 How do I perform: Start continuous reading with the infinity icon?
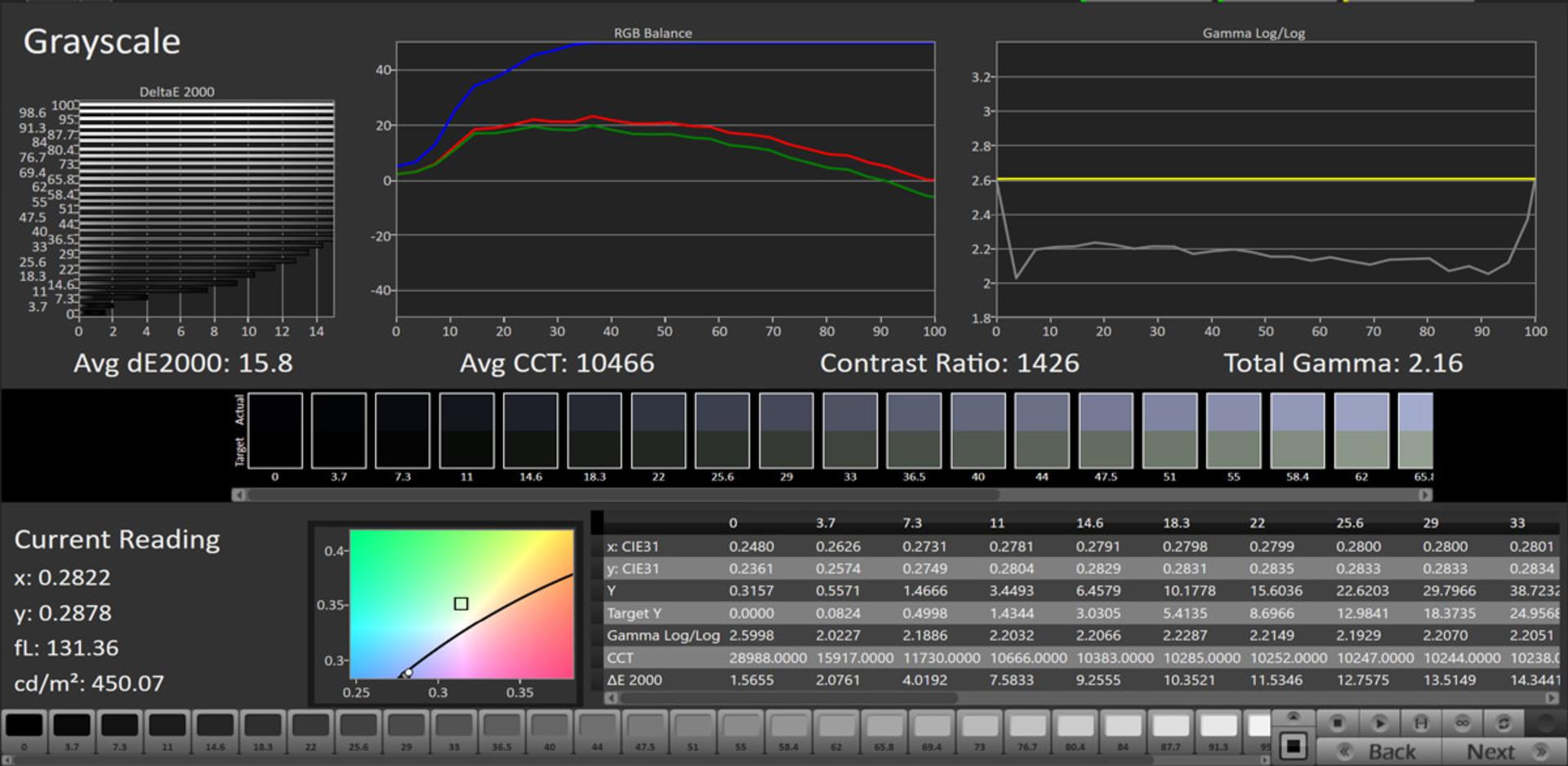point(1462,724)
